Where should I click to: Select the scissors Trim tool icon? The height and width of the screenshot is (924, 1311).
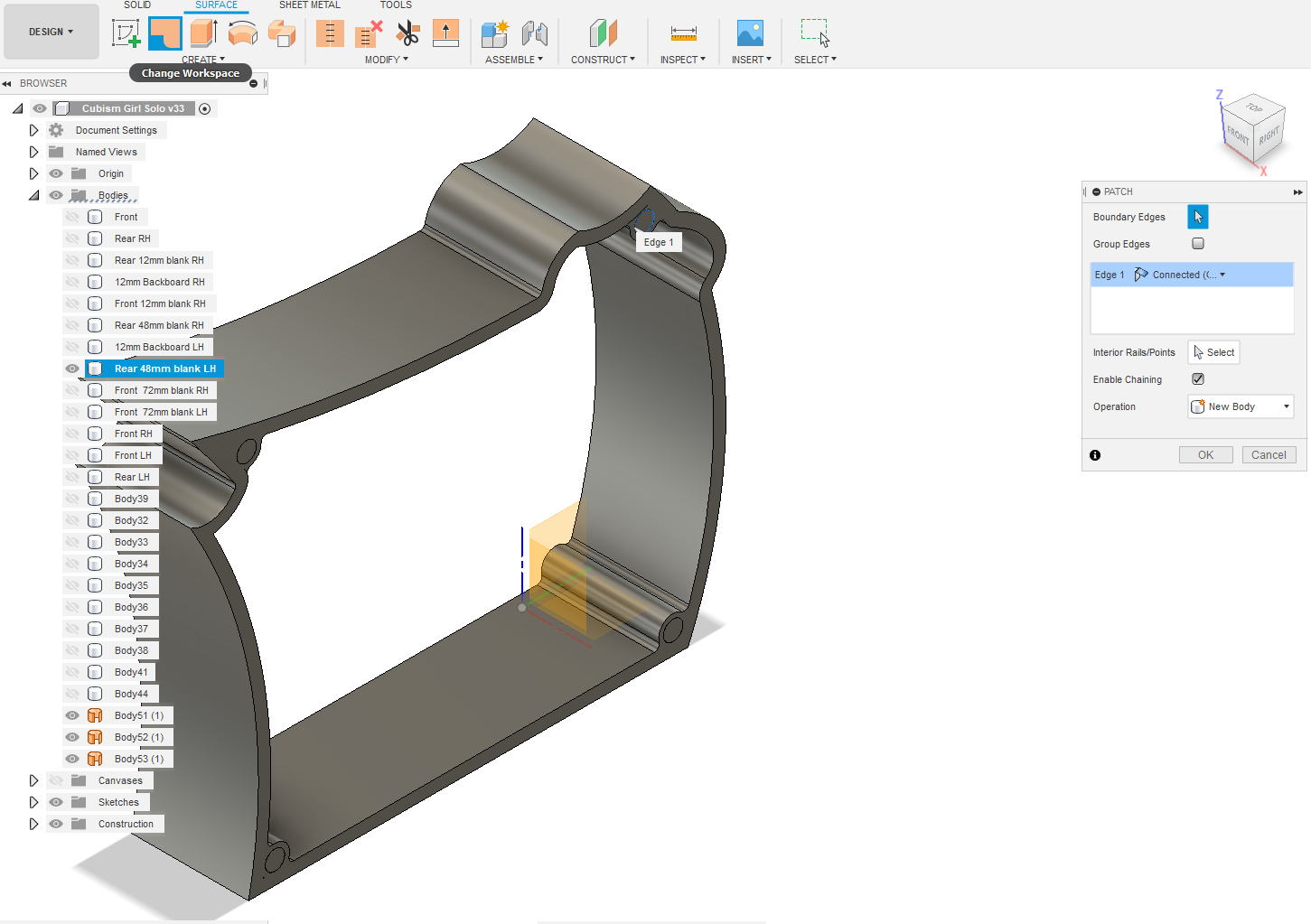point(408,33)
